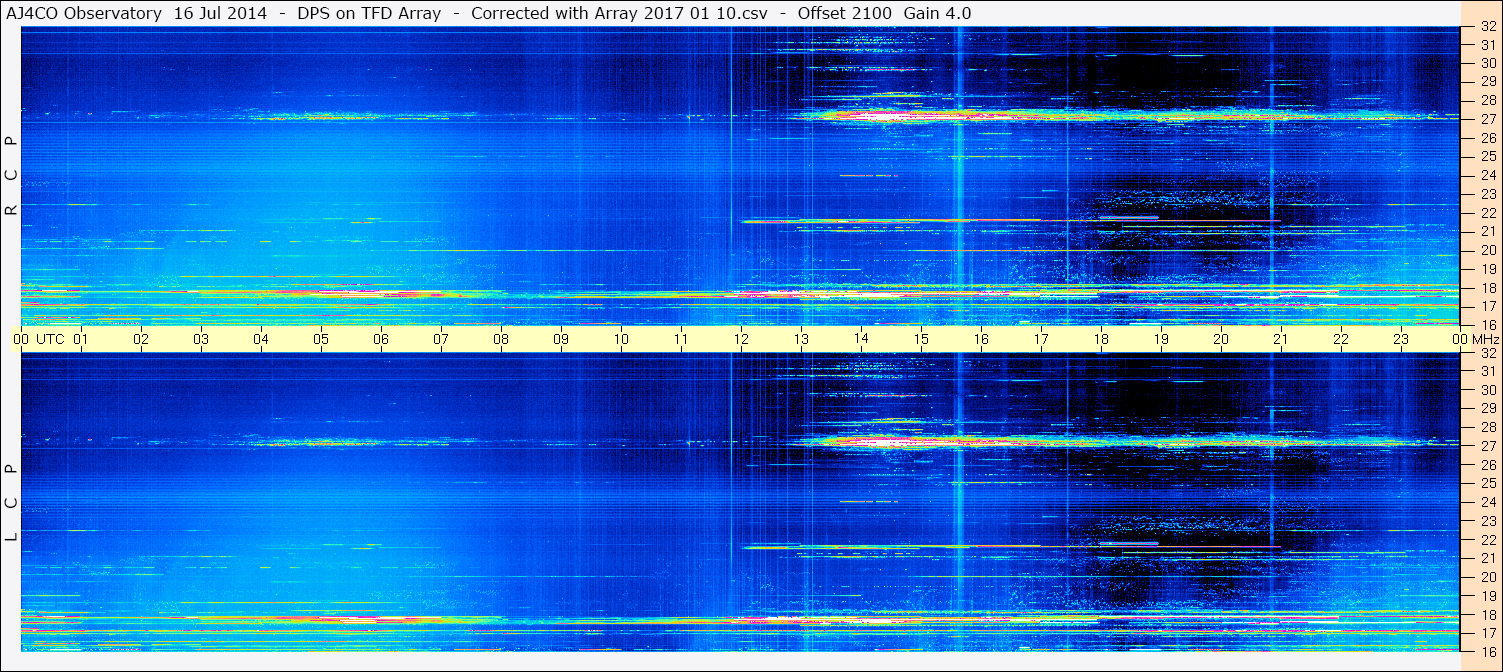Select the 13 hour marker on time axis

pyautogui.click(x=801, y=339)
